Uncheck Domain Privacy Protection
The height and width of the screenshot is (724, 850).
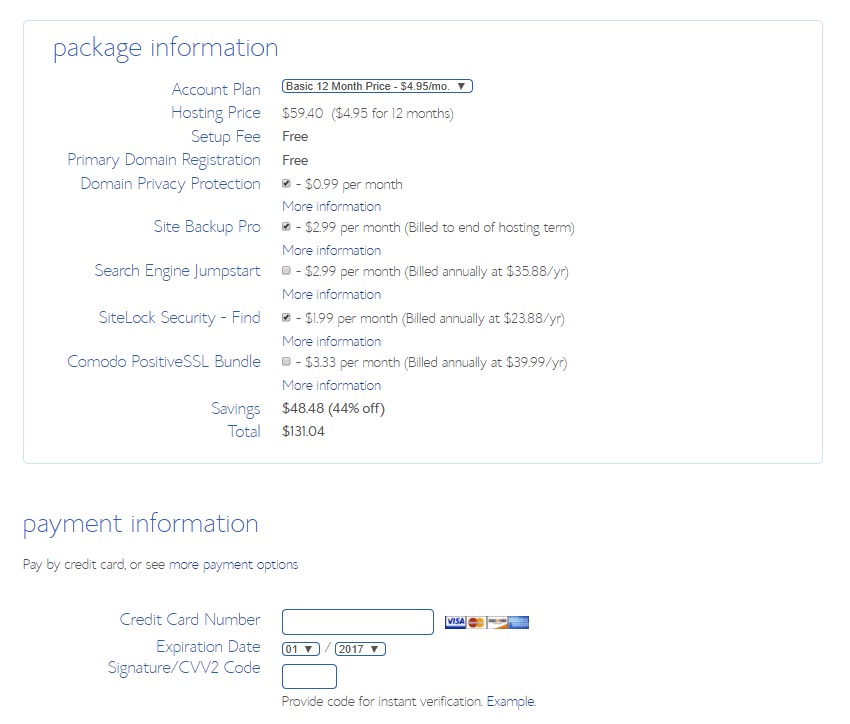285,184
